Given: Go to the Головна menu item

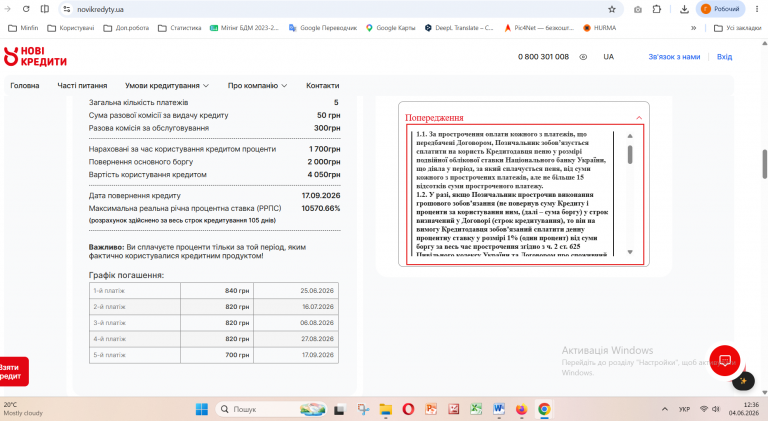Looking at the screenshot, I should tap(24, 86).
